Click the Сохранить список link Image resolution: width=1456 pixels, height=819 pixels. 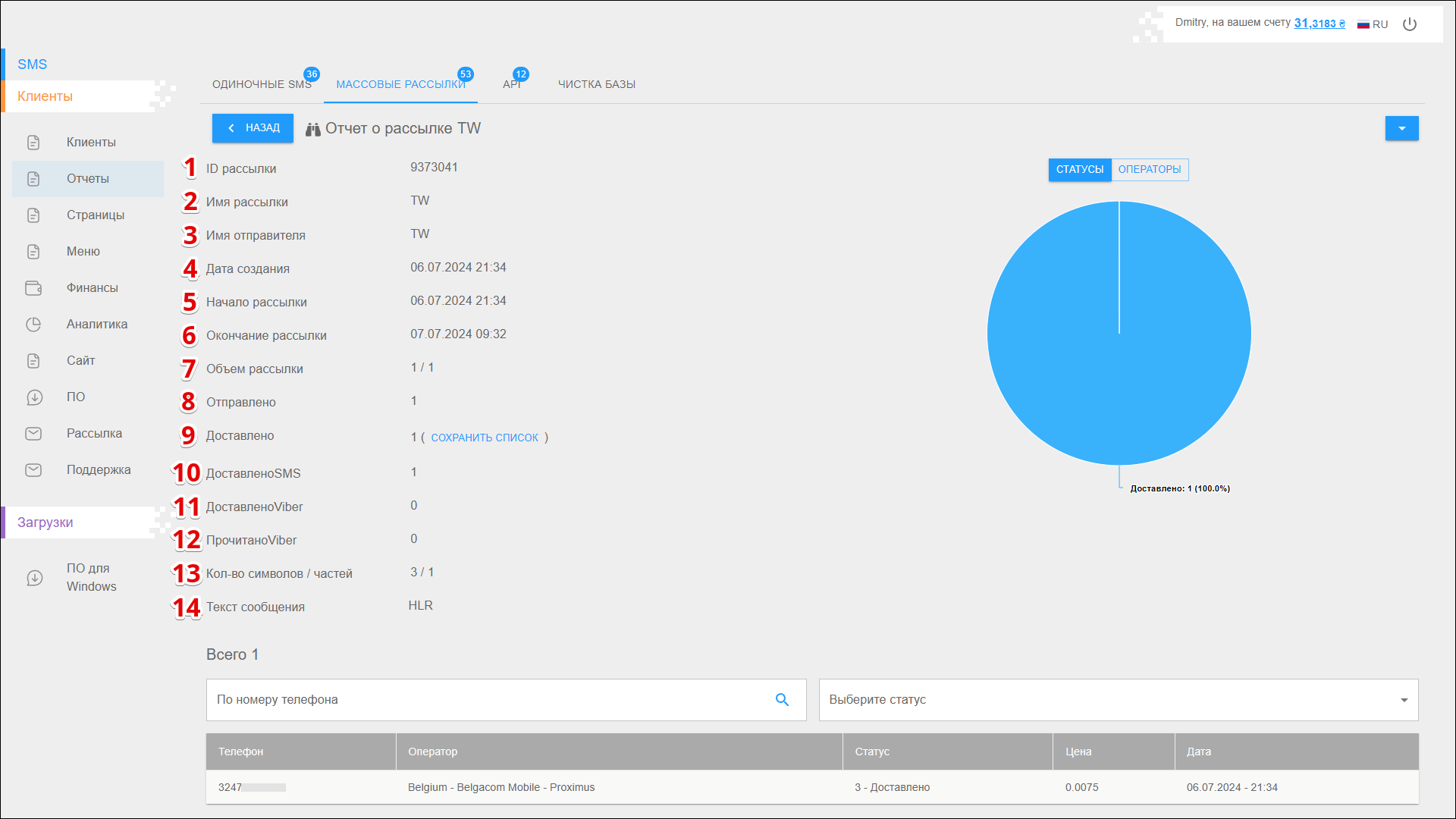(x=485, y=438)
